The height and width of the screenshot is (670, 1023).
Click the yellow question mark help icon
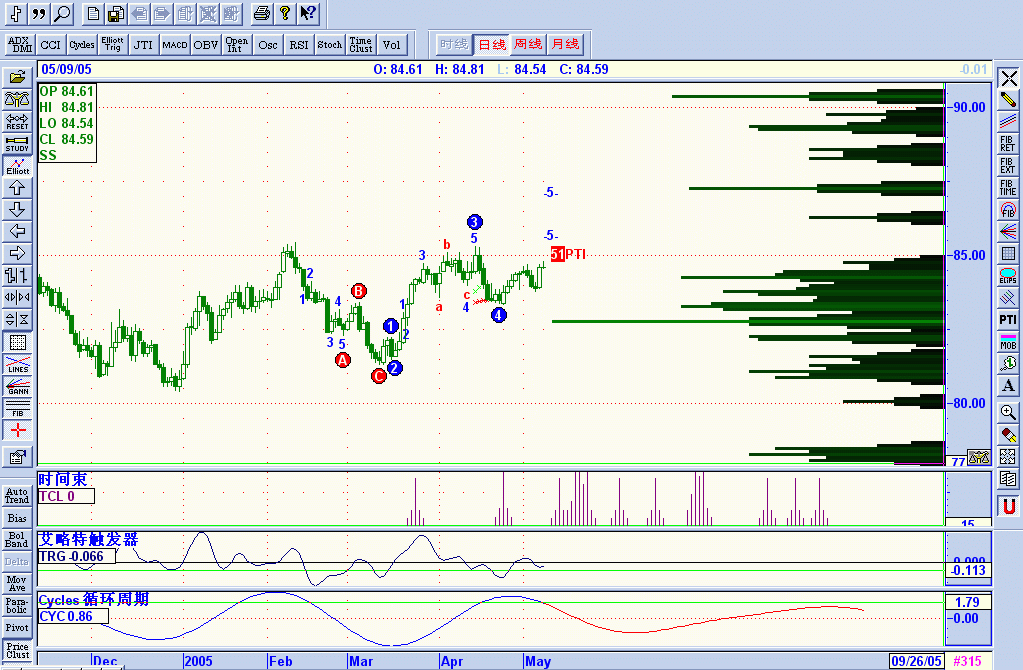click(x=284, y=13)
